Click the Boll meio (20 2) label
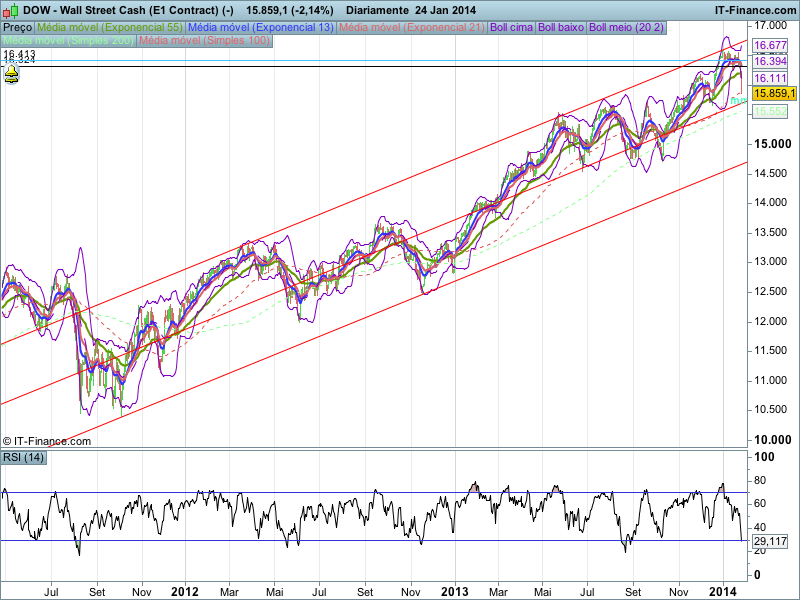800x600 pixels. 627,28
